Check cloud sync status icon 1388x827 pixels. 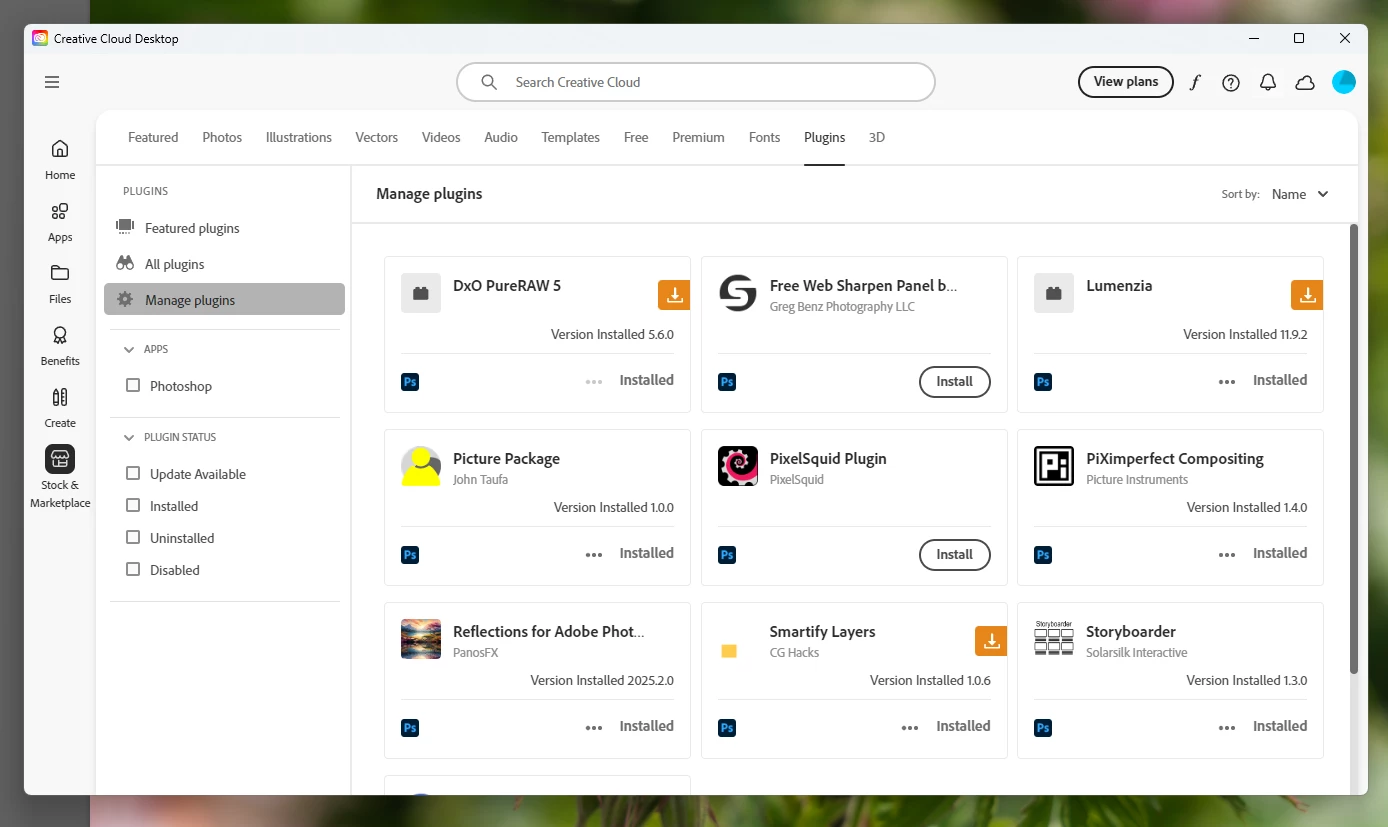pos(1305,83)
